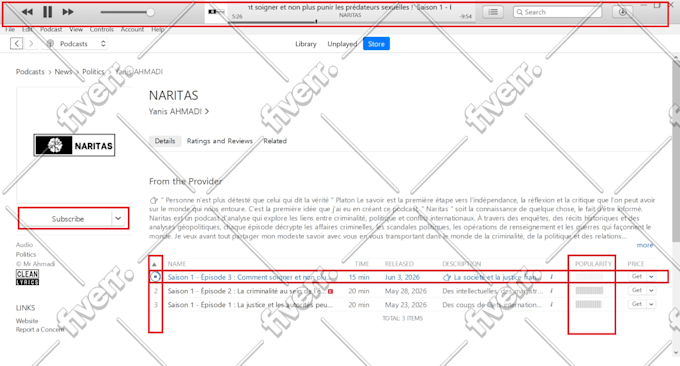Adjust the volume slider knob
This screenshot has height=366, width=680.
click(150, 12)
